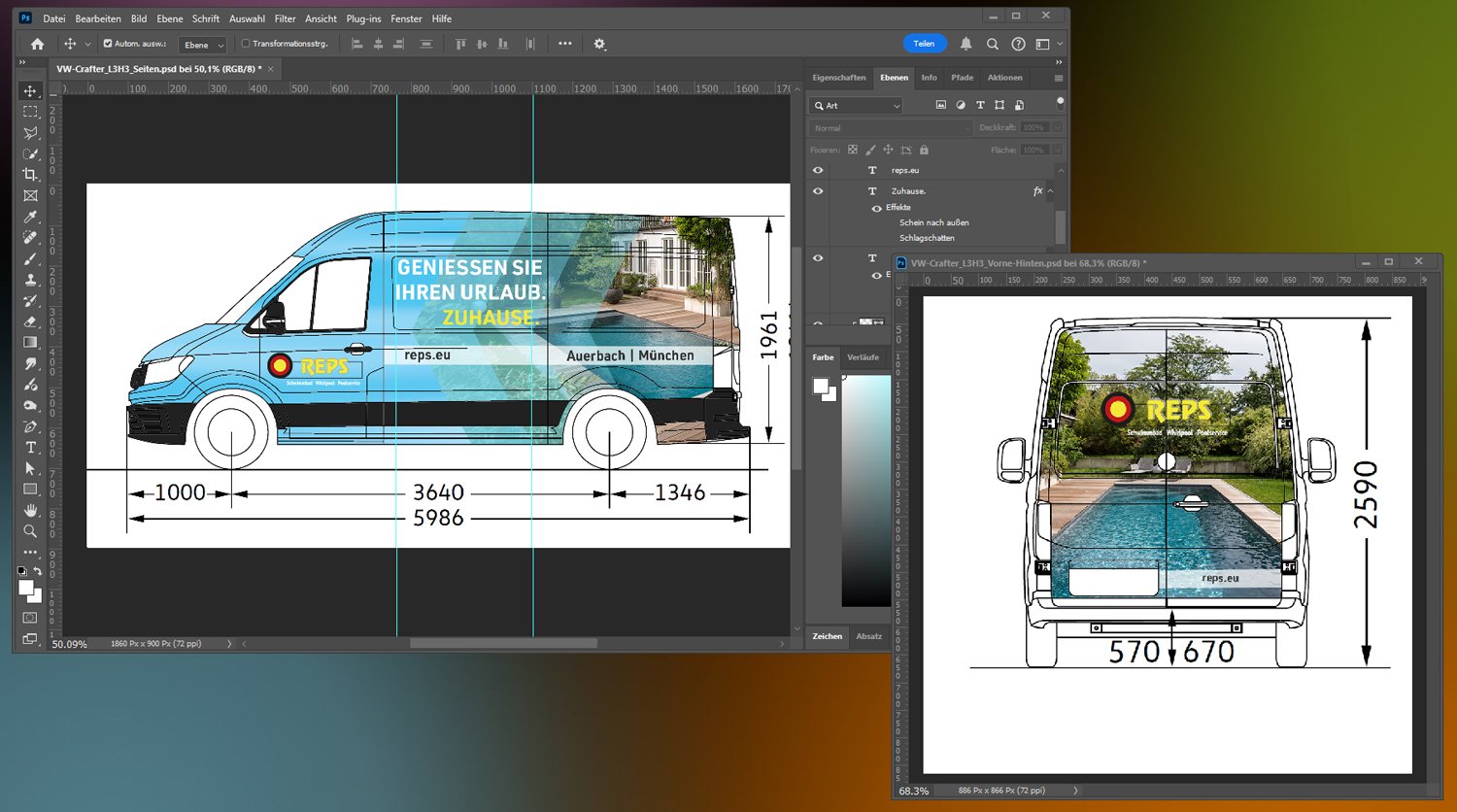Filter layers by pixel layers icon
The image size is (1457, 812).
[940, 105]
